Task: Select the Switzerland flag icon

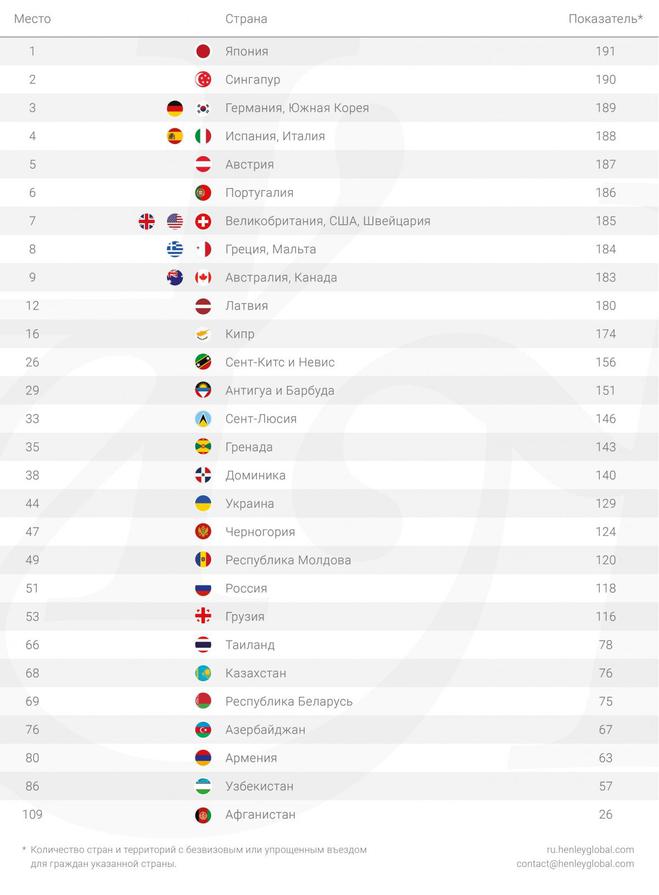Action: [x=203, y=221]
